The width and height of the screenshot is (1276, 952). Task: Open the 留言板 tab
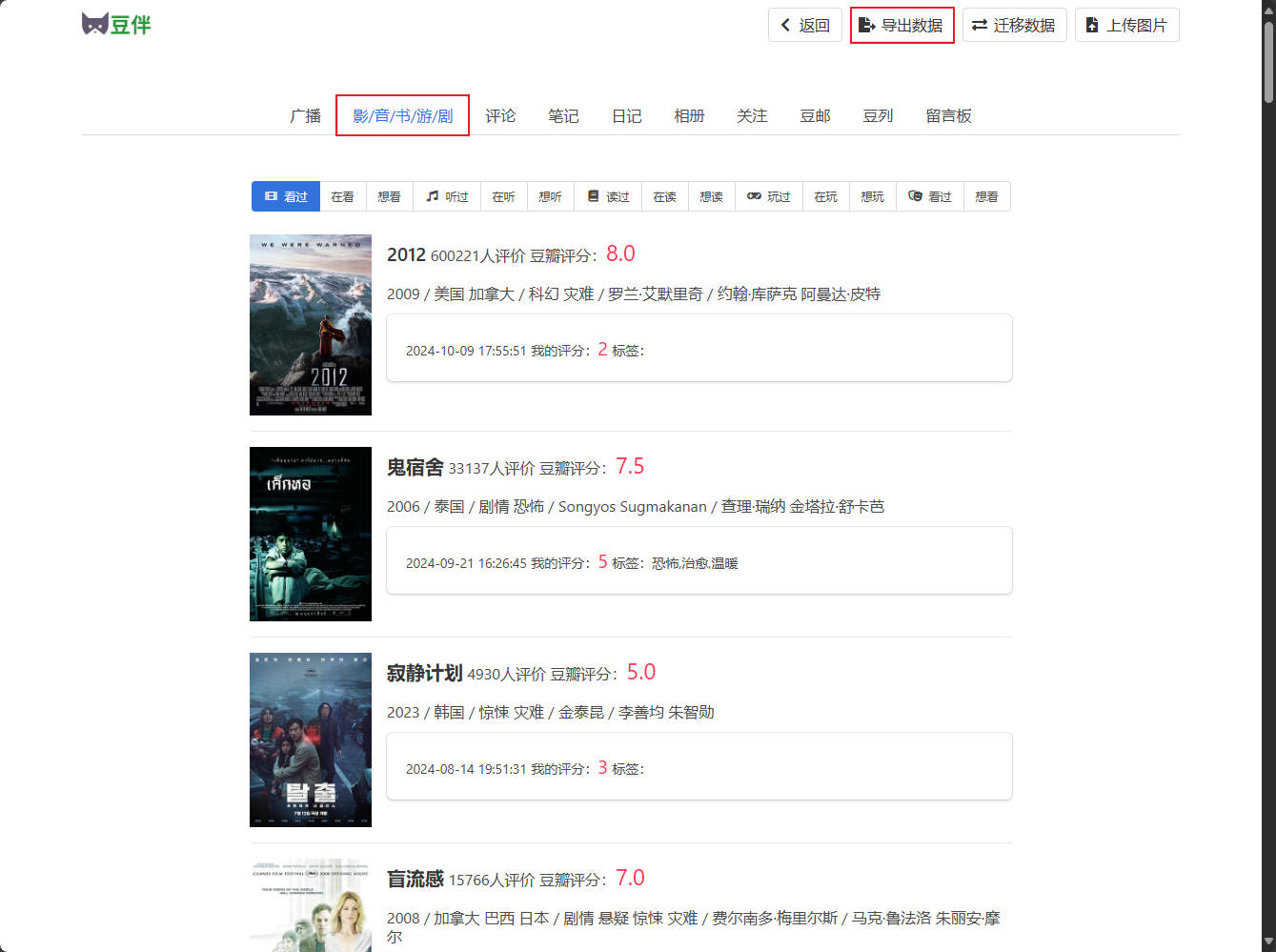948,116
